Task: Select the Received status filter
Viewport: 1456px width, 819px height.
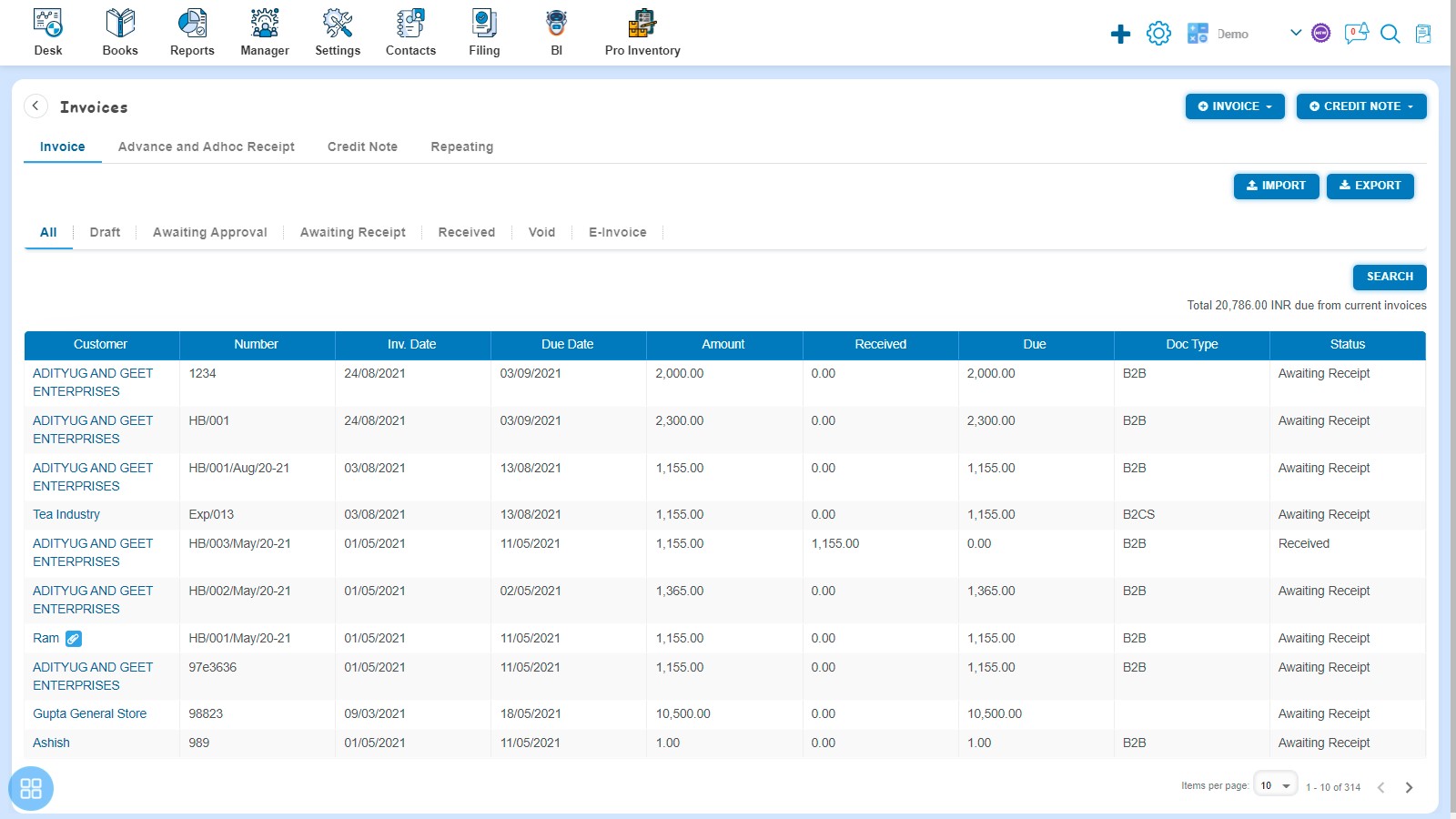Action: 466,232
